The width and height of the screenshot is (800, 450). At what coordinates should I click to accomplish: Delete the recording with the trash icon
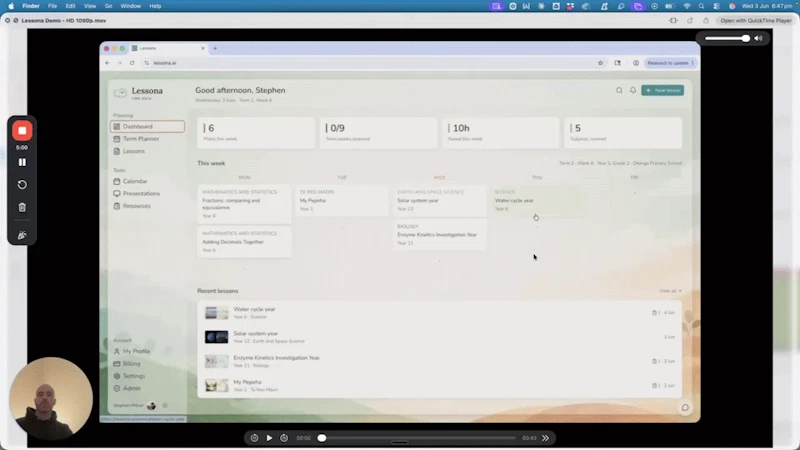[22, 207]
